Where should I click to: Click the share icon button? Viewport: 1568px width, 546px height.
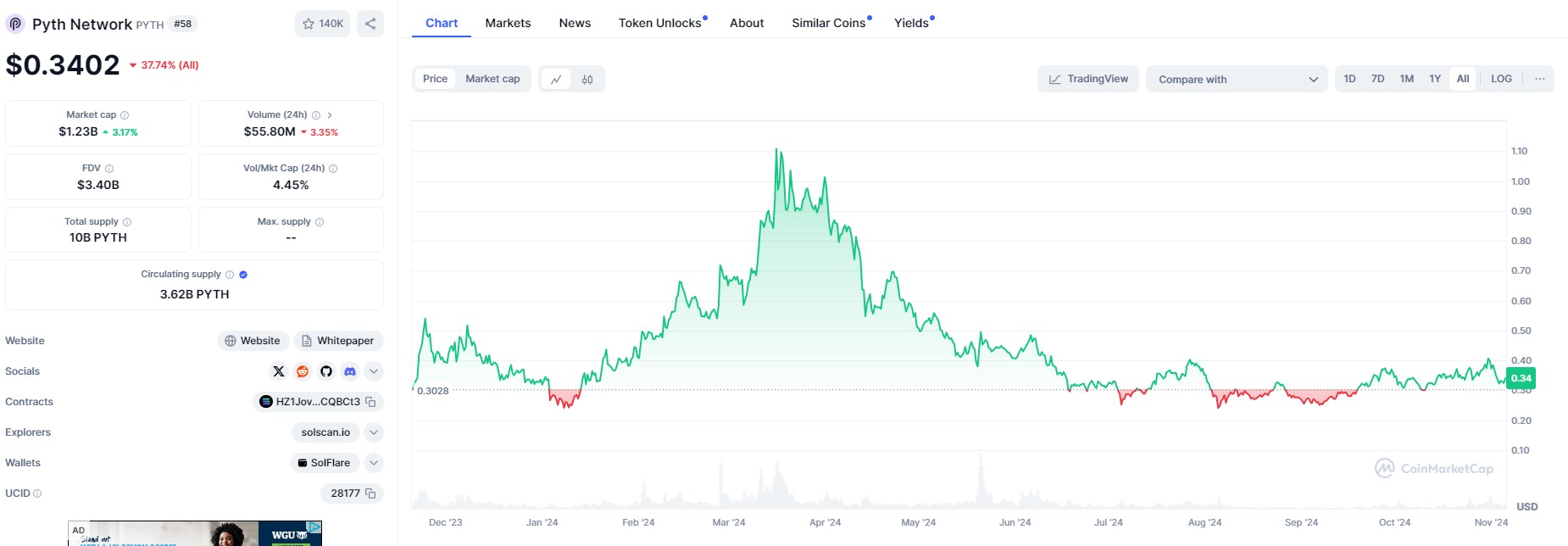click(x=370, y=24)
